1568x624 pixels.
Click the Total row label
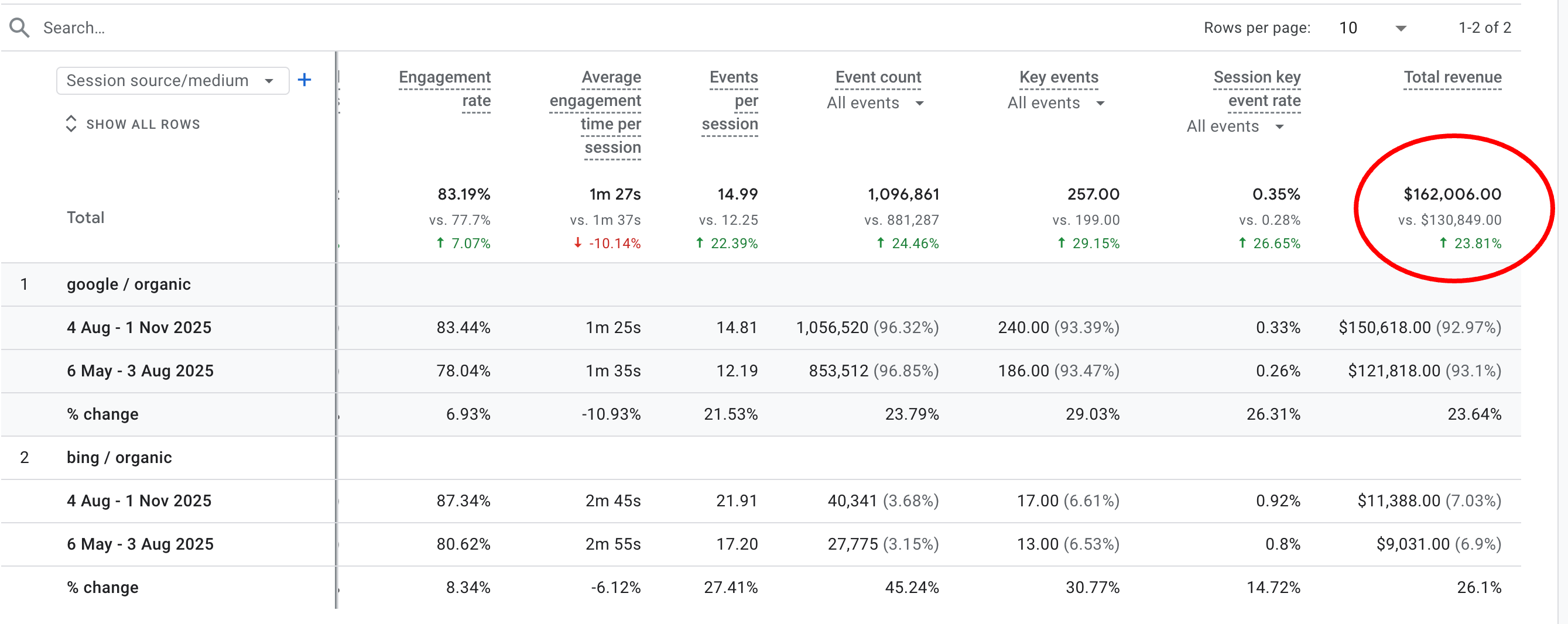(85, 217)
